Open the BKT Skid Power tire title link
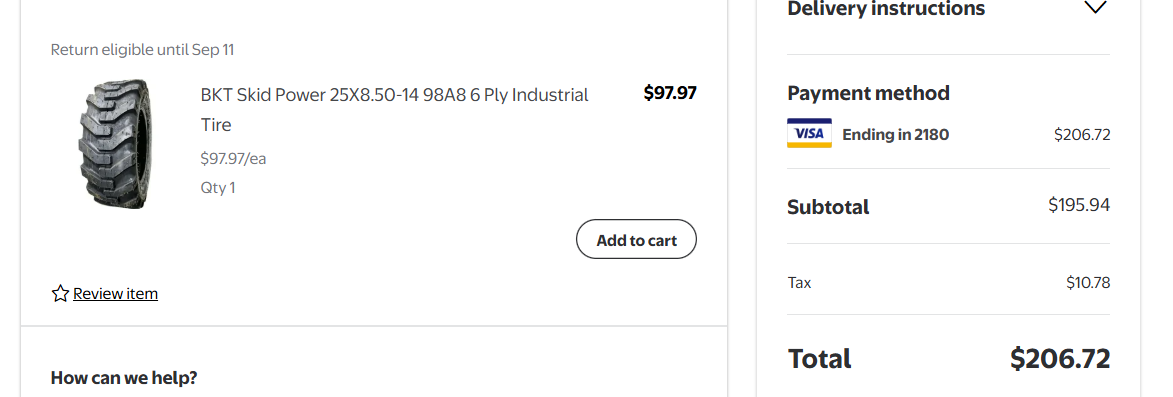The image size is (1173, 397). [x=394, y=110]
